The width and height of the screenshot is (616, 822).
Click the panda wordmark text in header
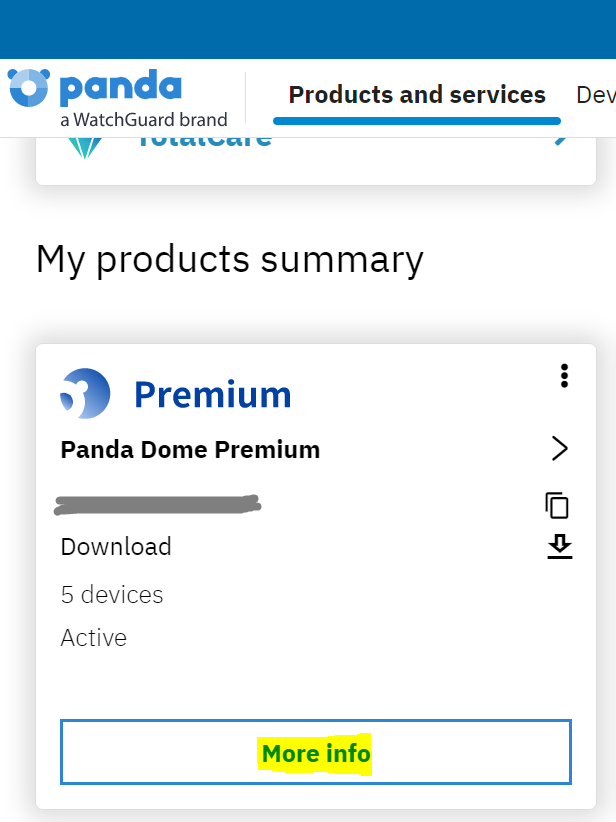pos(121,88)
